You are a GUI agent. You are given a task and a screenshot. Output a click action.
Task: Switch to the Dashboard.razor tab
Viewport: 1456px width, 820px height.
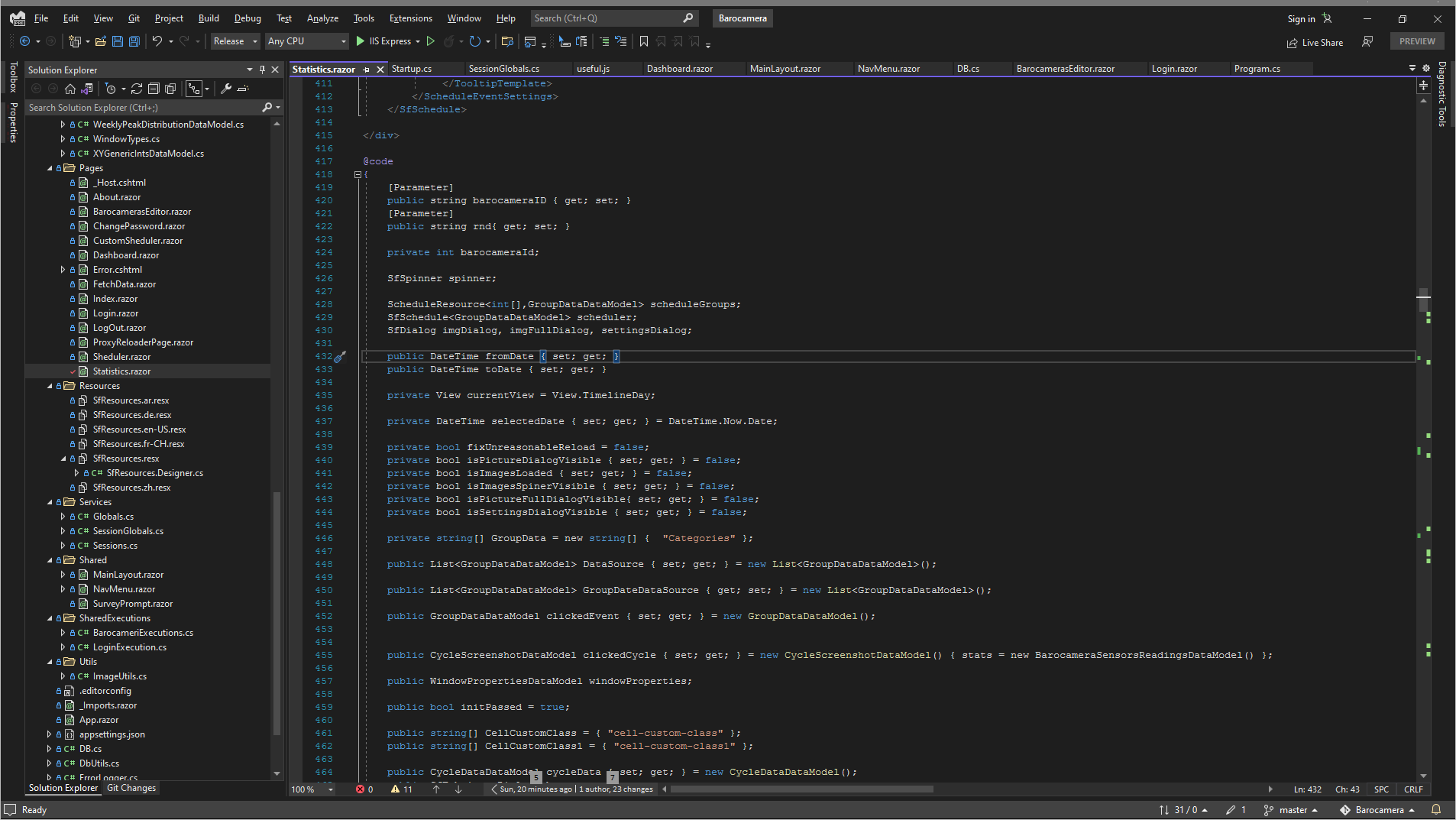679,69
